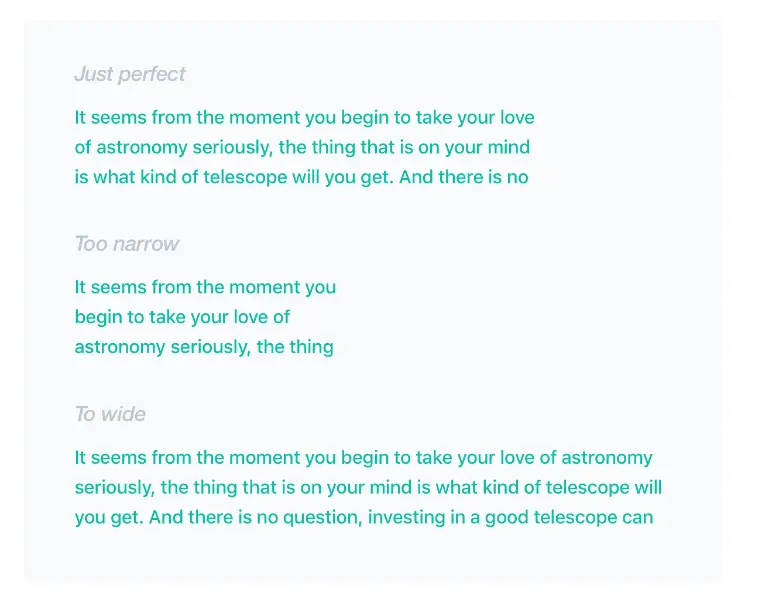The height and width of the screenshot is (597, 761).
Task: Click the line ending 'kind of telescope will'
Action: pos(368,487)
